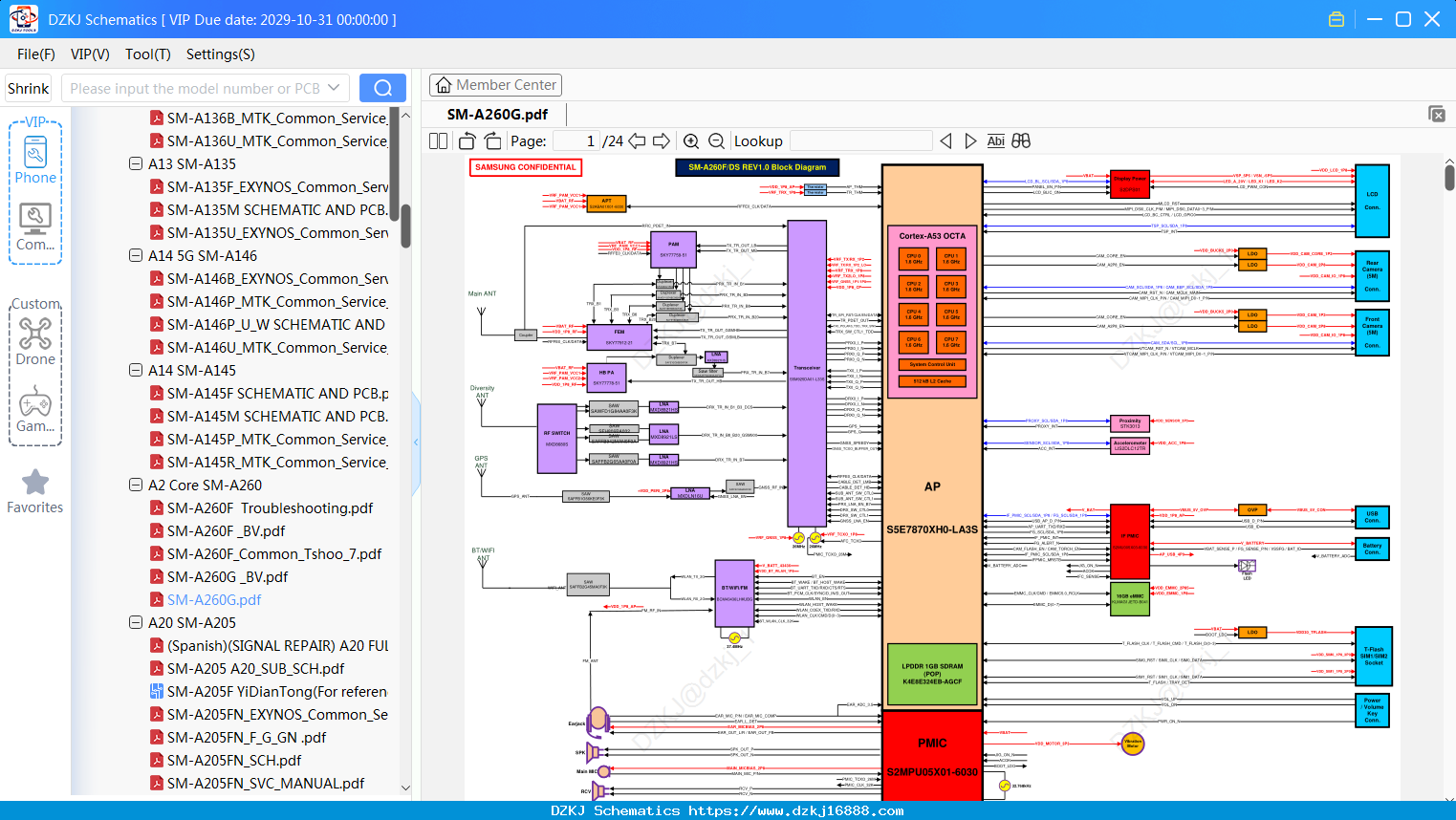Collapse the A13 SM-A135 folder
The height and width of the screenshot is (820, 1456).
pos(136,163)
